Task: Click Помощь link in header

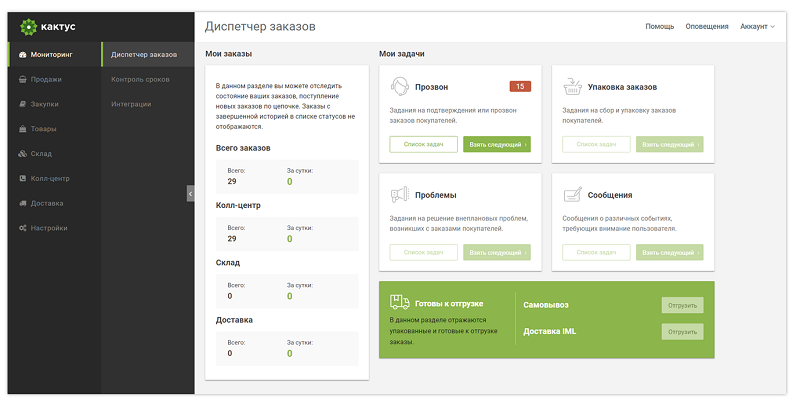Action: (660, 27)
